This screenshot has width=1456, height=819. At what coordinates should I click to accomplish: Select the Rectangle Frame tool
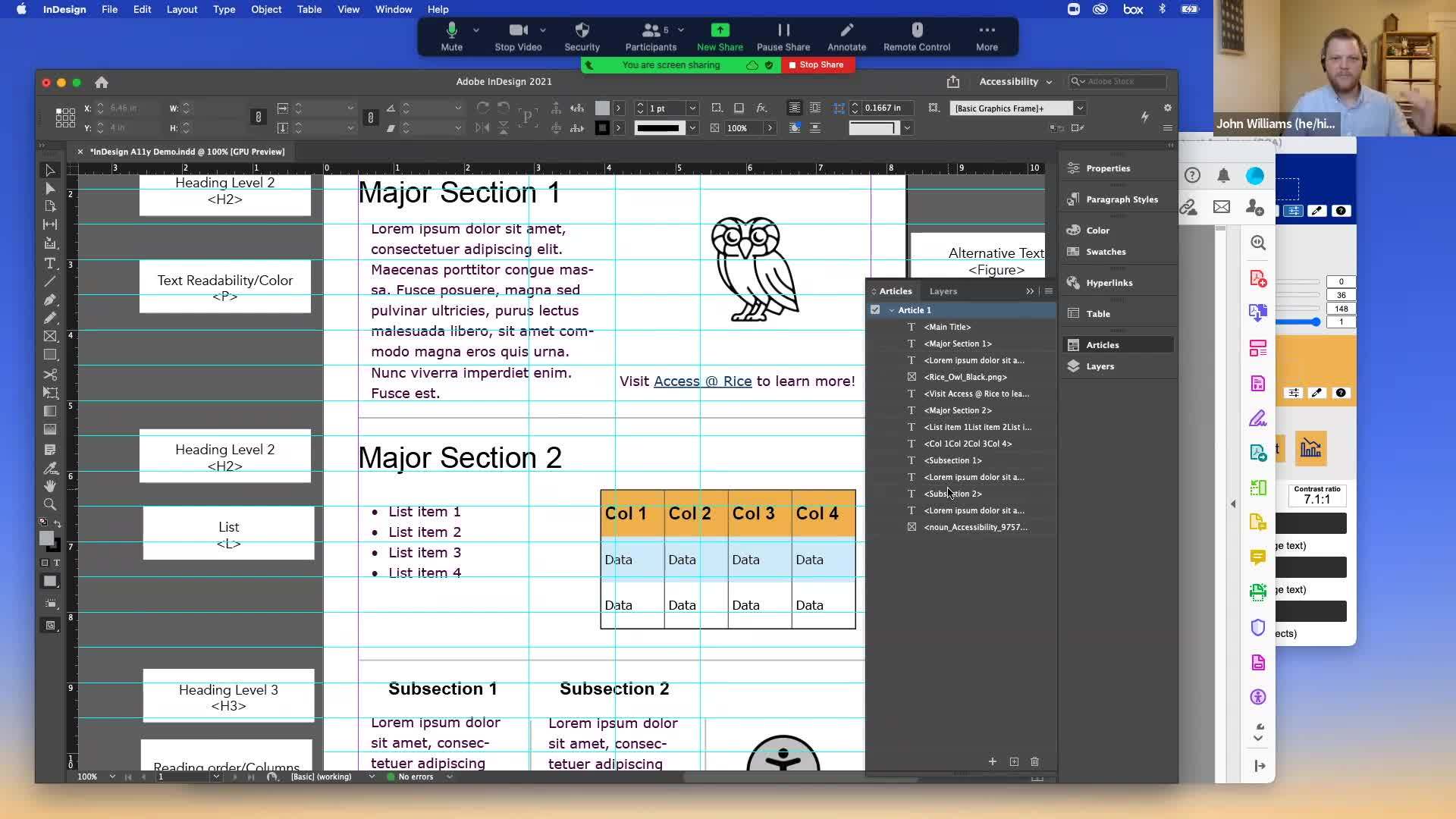[50, 337]
